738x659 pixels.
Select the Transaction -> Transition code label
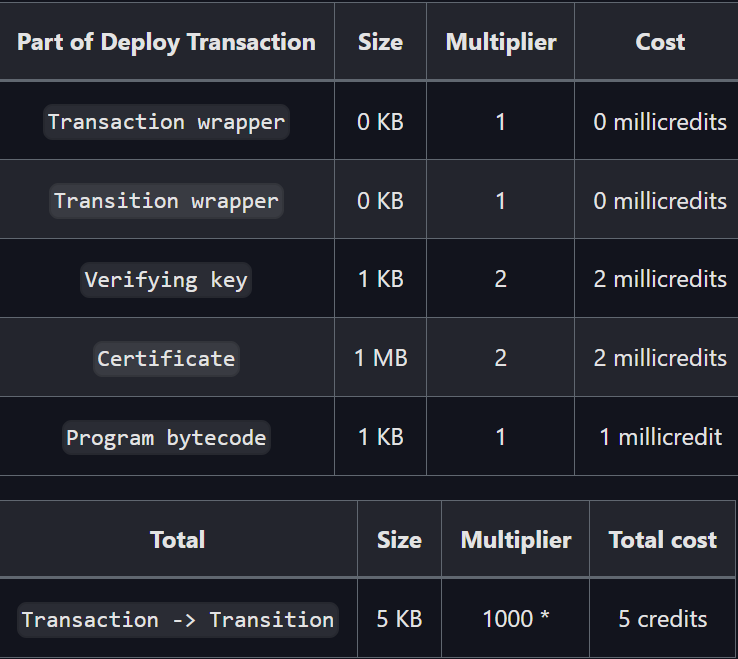coord(178,619)
